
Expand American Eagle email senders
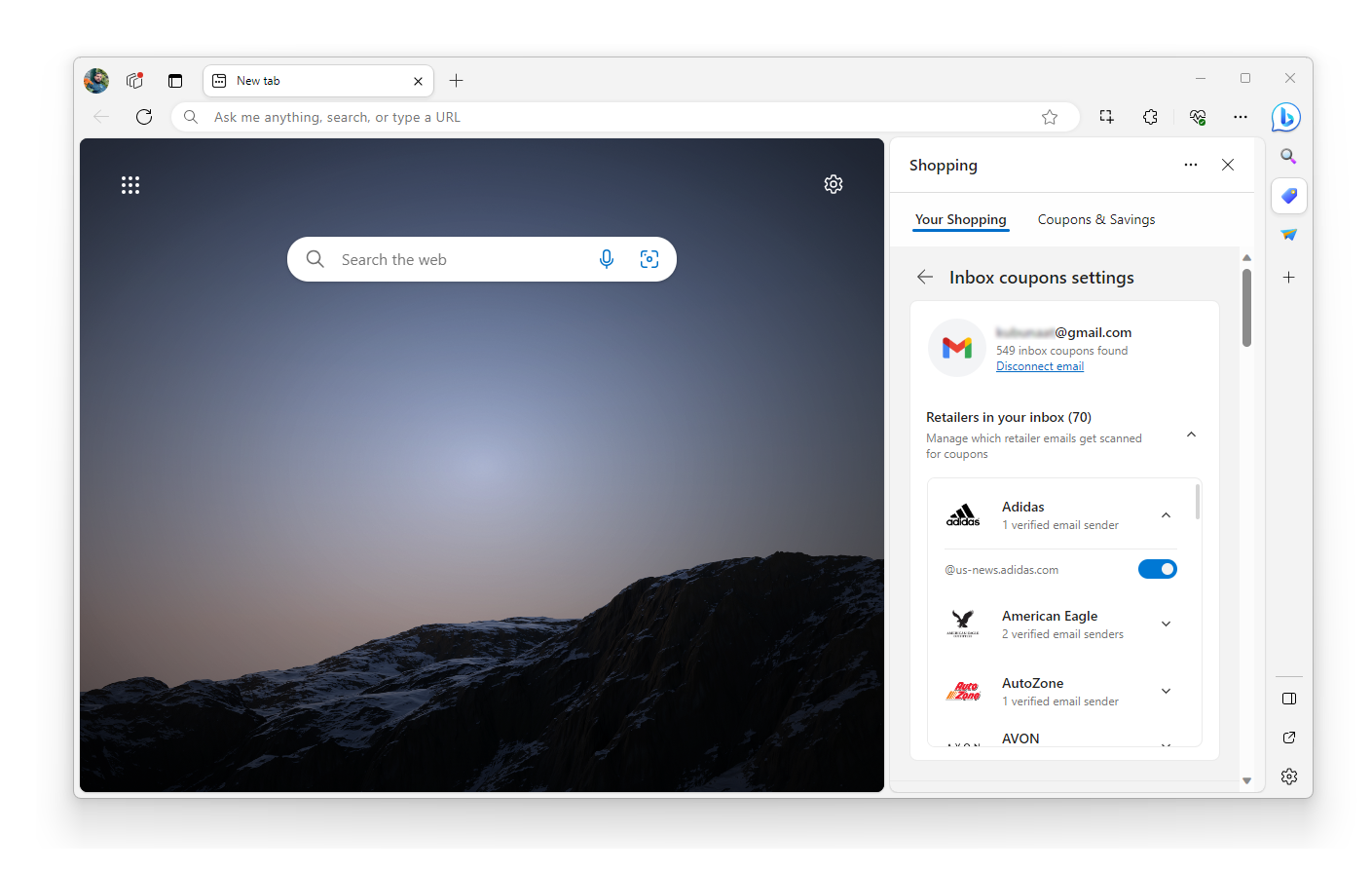1166,625
